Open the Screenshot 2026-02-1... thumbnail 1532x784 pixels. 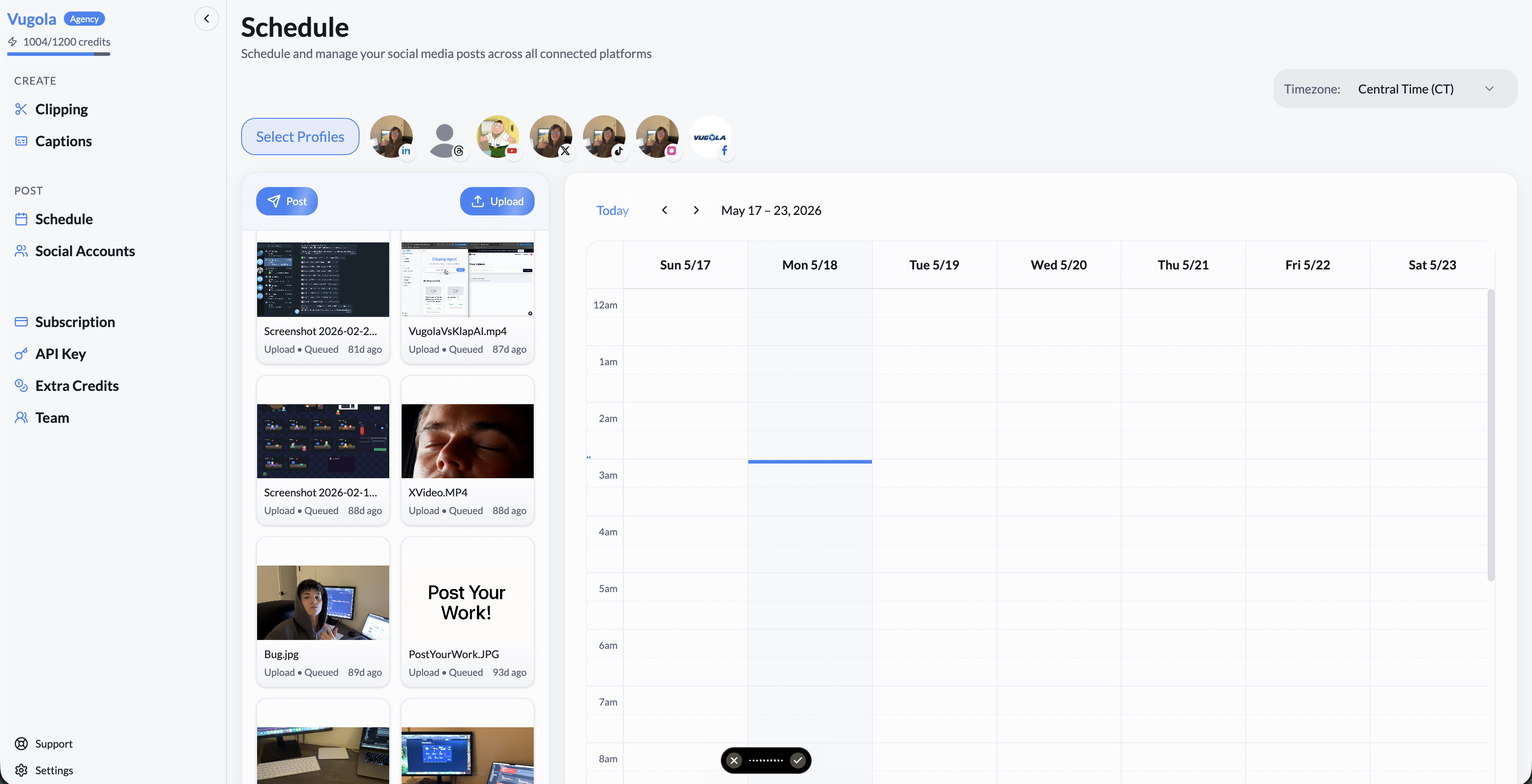[x=323, y=441]
